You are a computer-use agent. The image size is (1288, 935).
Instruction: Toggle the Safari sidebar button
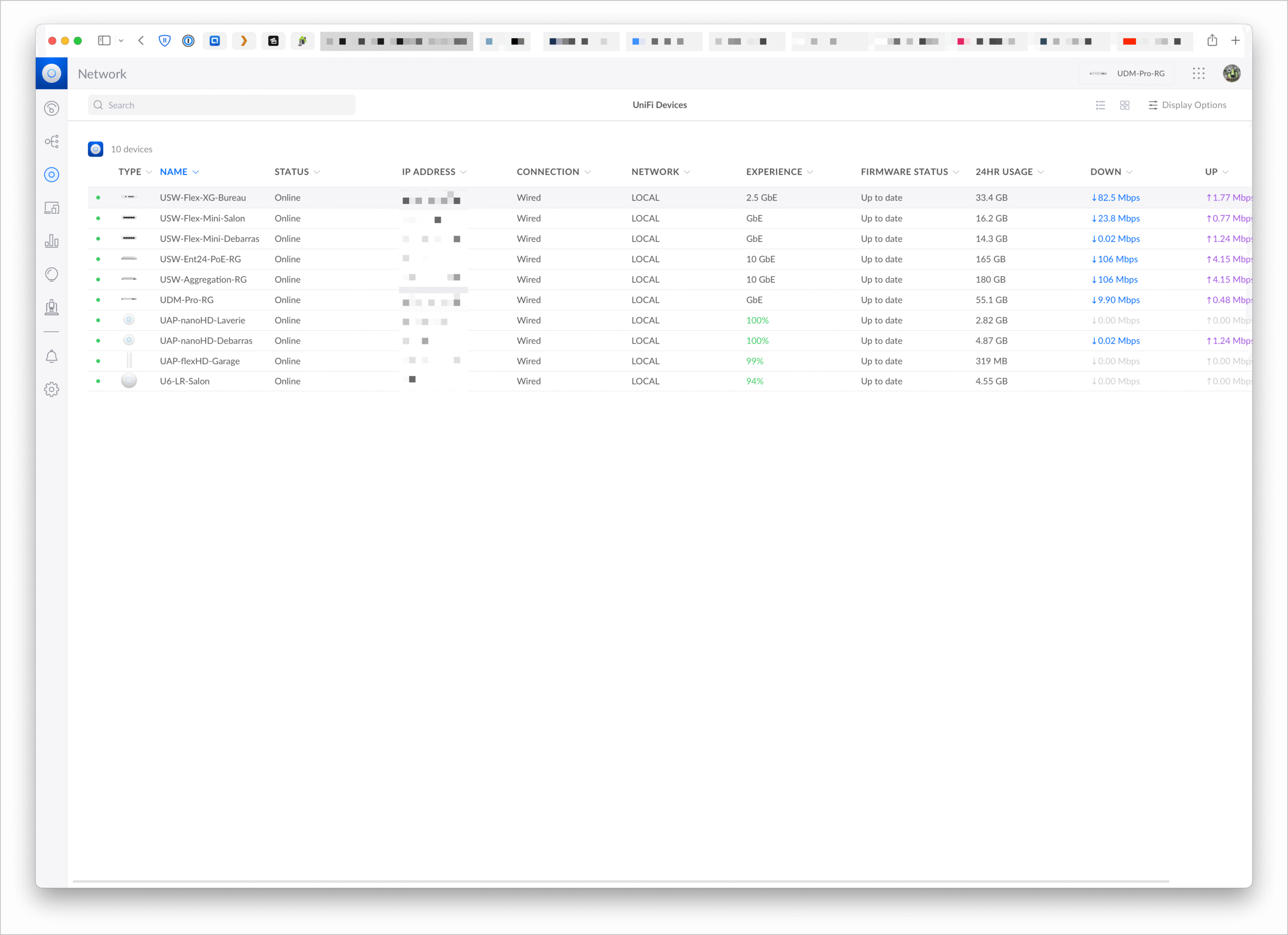point(104,40)
